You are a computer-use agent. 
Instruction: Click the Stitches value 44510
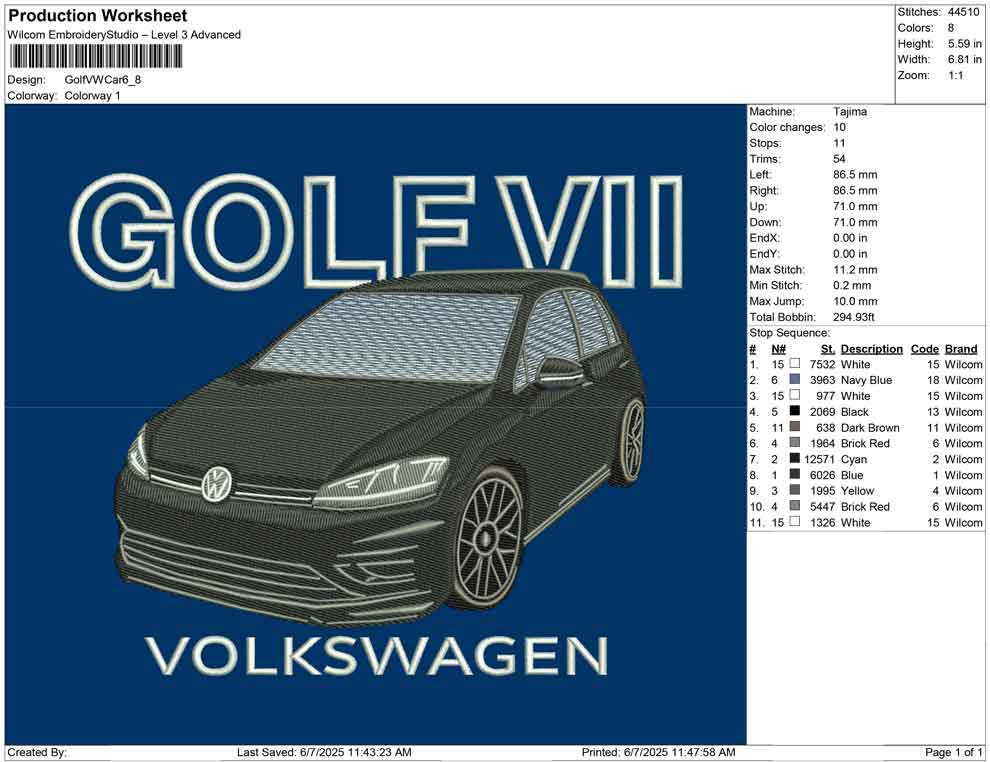[x=963, y=12]
